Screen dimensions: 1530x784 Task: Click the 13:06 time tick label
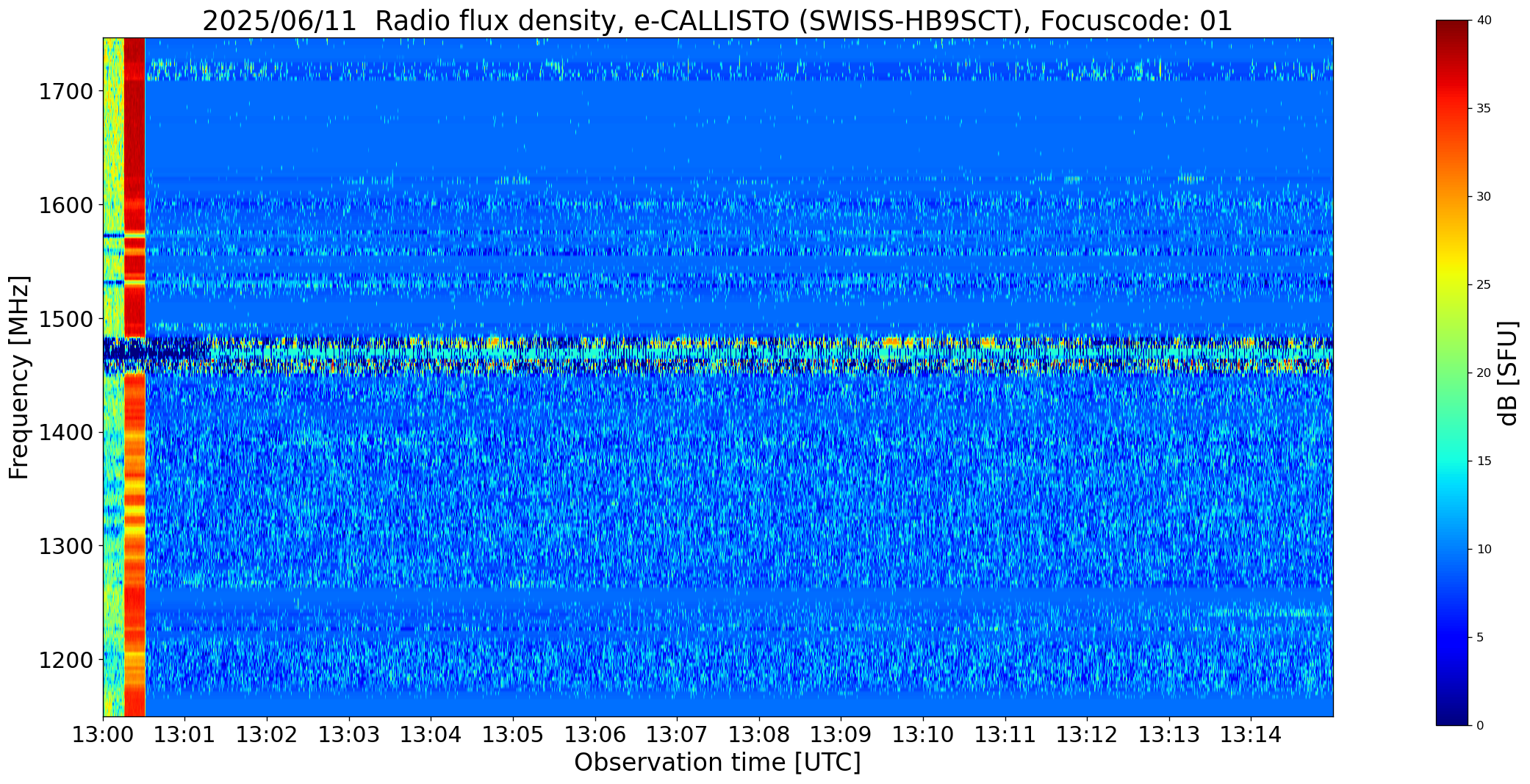[595, 735]
